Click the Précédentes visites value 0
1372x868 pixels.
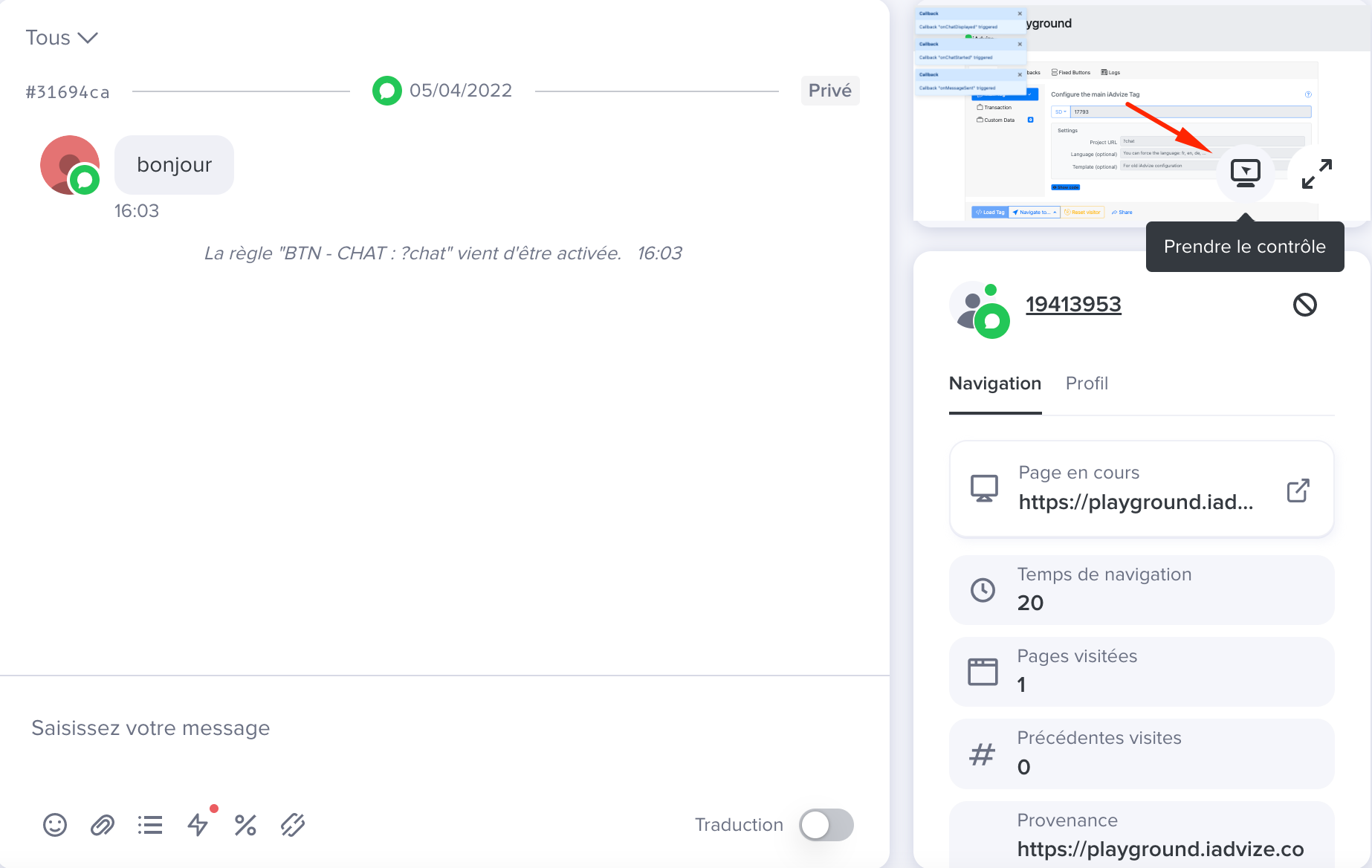tap(1023, 767)
